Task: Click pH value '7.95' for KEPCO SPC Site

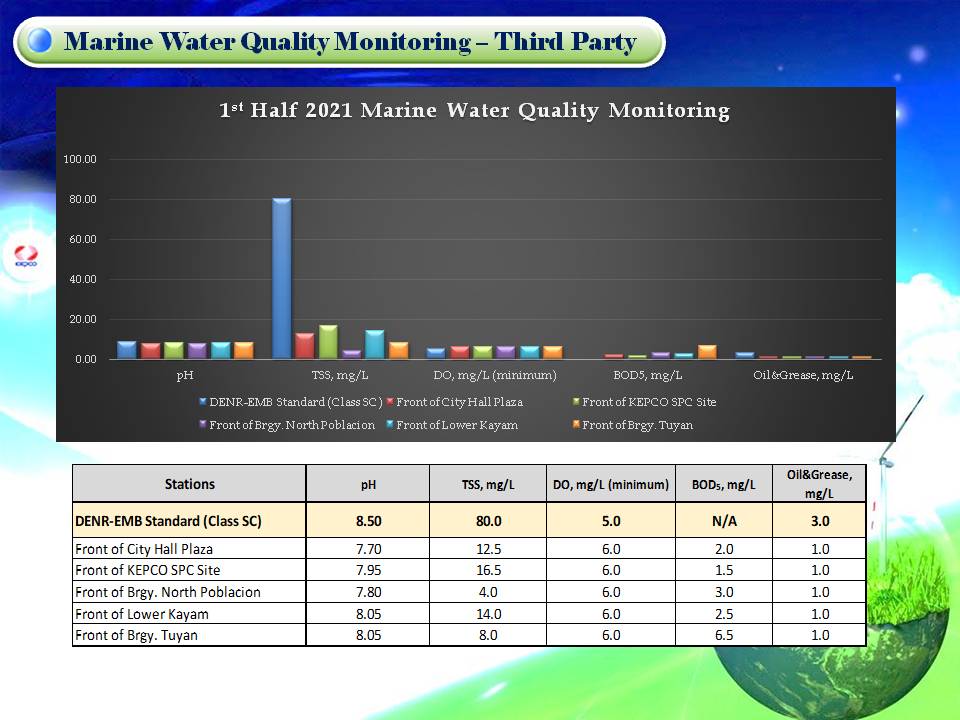Action: pos(369,570)
